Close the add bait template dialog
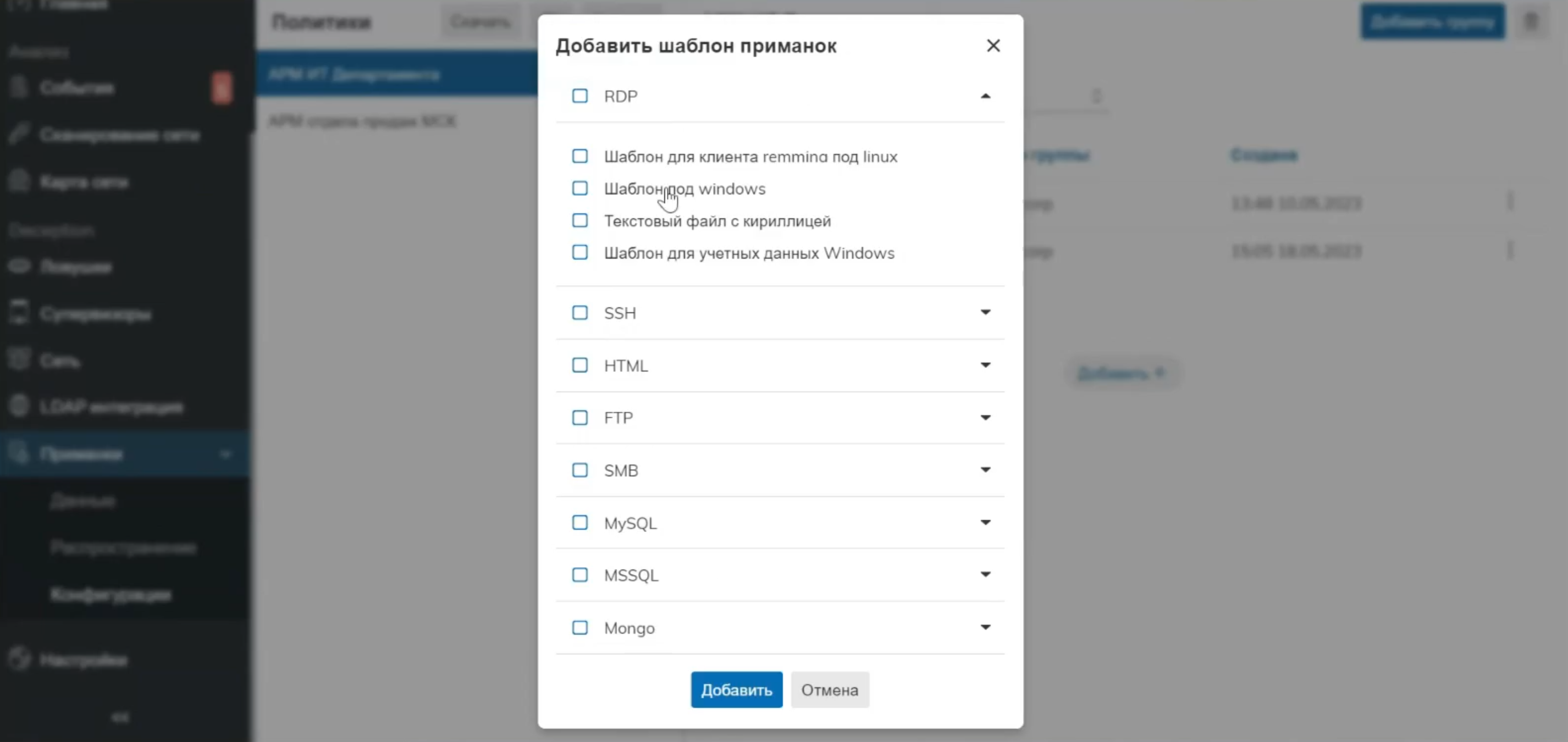Viewport: 1568px width, 742px height. click(x=993, y=46)
